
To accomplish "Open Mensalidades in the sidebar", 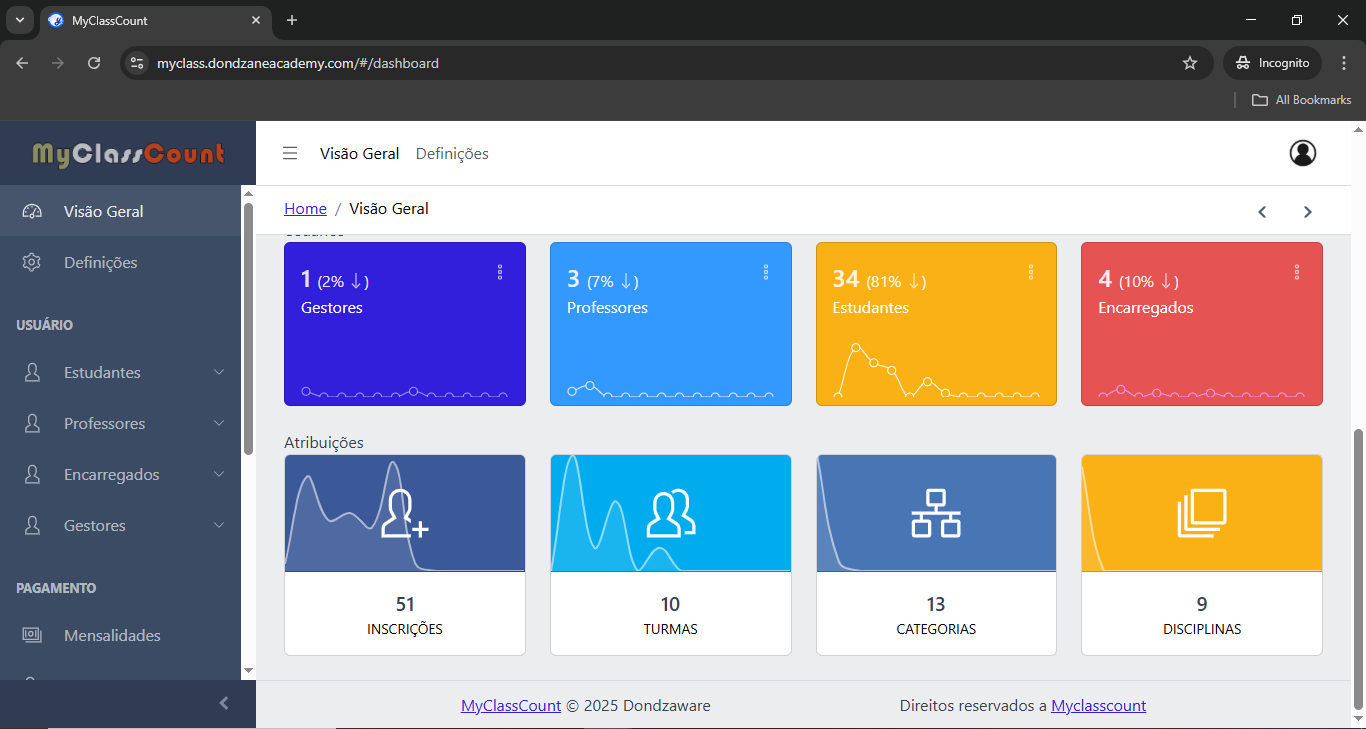I will point(111,635).
